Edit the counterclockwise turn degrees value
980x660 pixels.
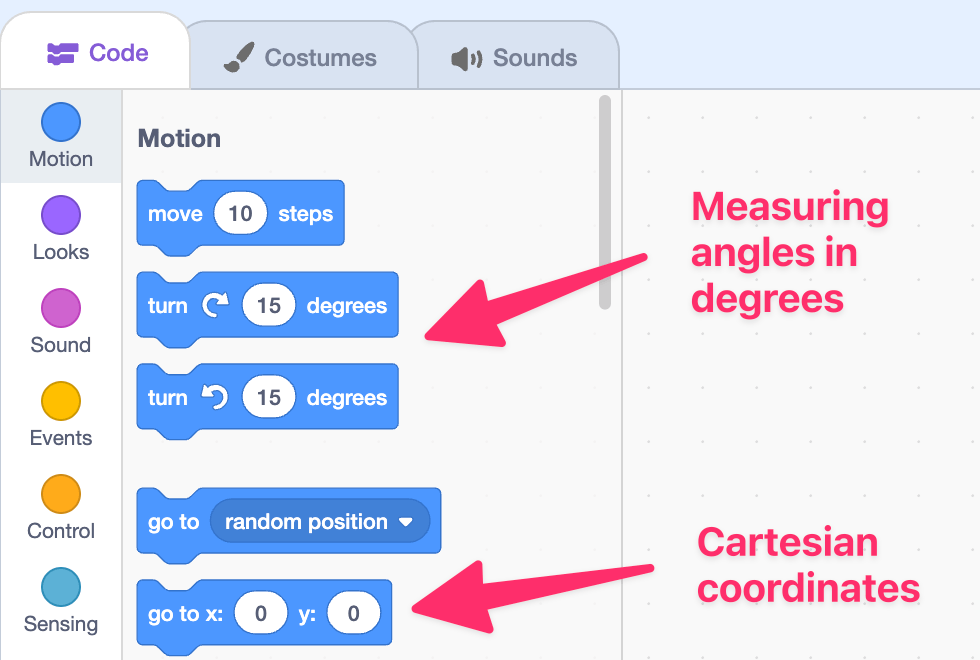[x=268, y=397]
